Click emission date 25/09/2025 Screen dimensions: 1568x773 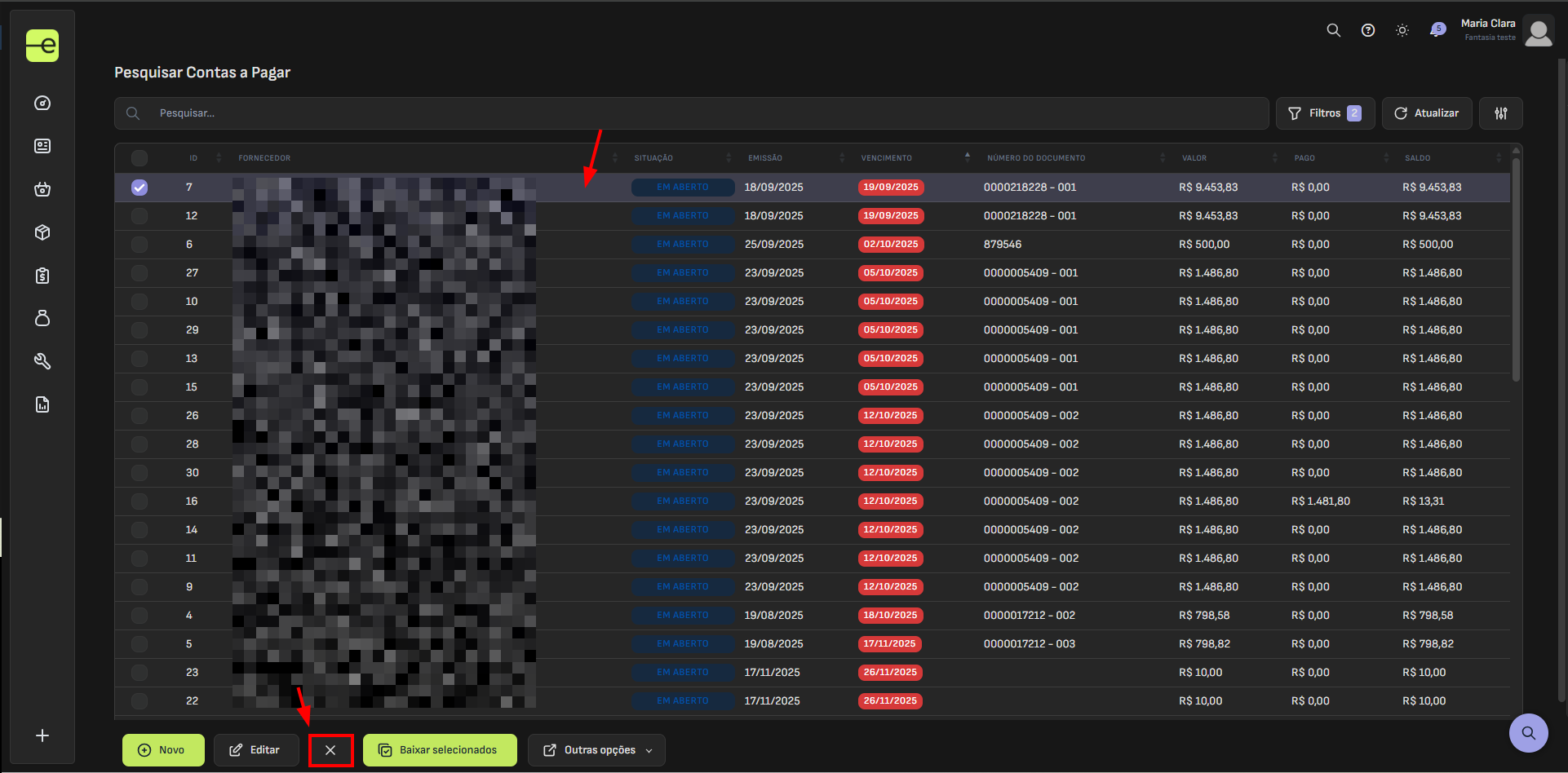774,245
